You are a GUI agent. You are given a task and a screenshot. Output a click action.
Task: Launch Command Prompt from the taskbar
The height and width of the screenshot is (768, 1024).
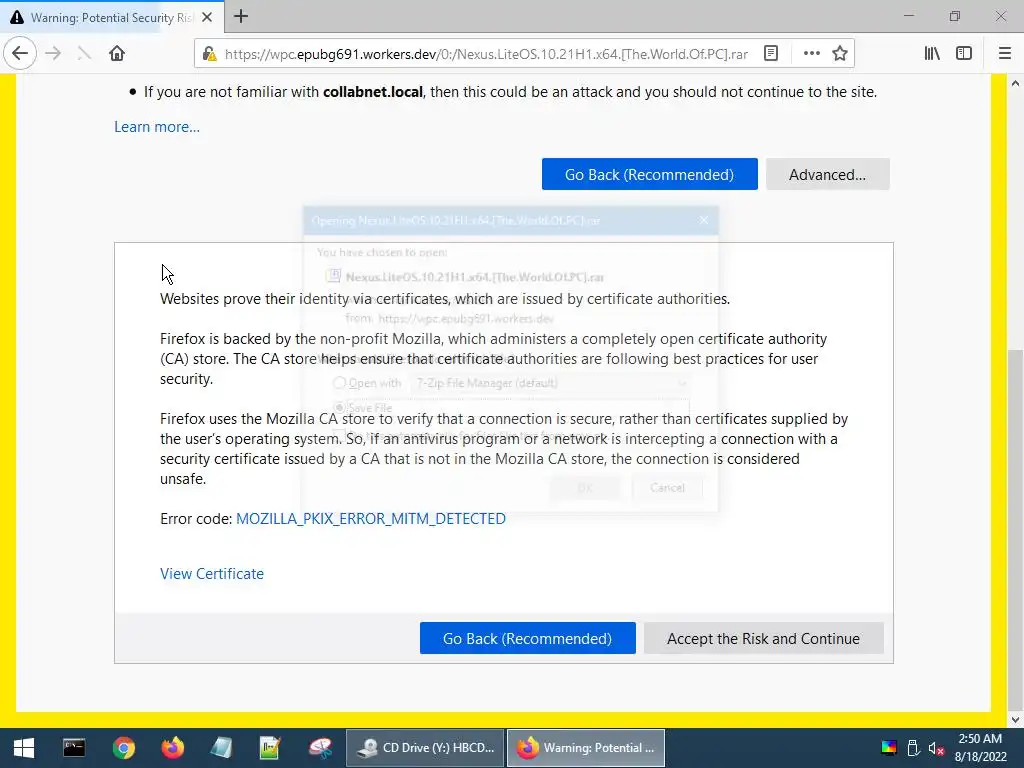click(x=74, y=748)
